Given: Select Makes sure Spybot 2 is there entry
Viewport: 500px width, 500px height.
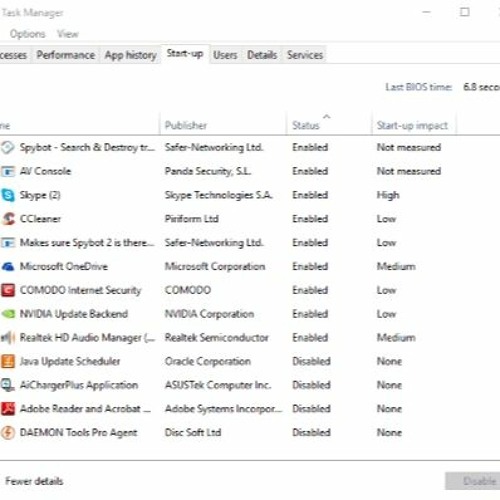Looking at the screenshot, I should (87, 243).
